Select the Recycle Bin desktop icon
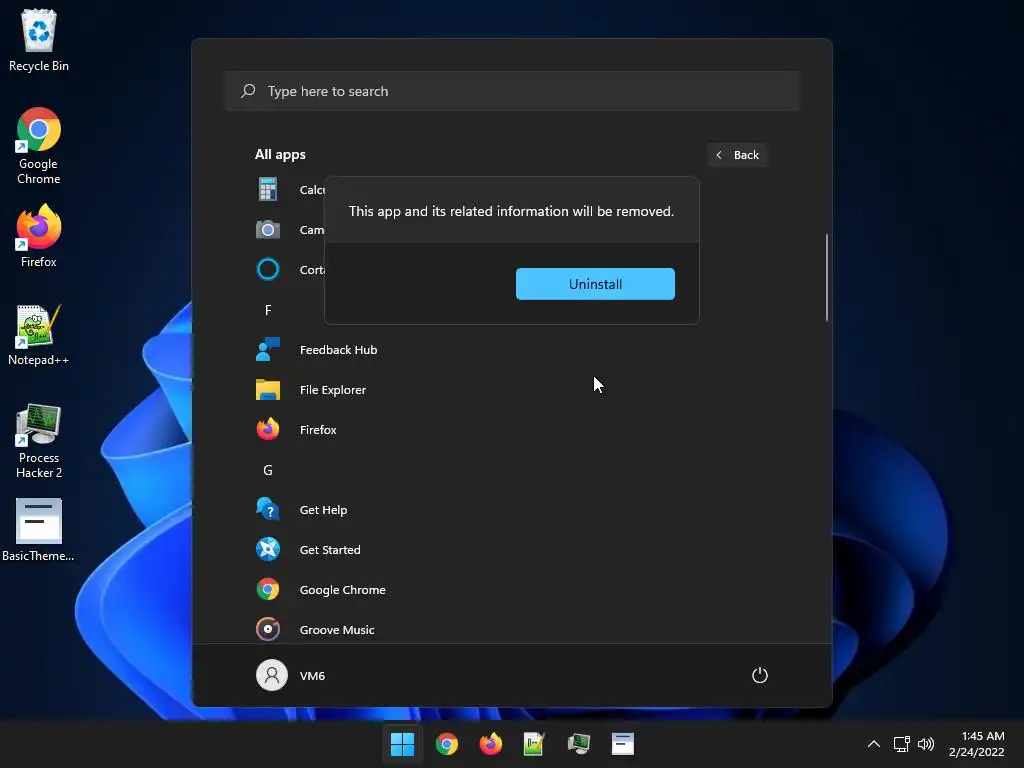1024x768 pixels. click(x=39, y=40)
